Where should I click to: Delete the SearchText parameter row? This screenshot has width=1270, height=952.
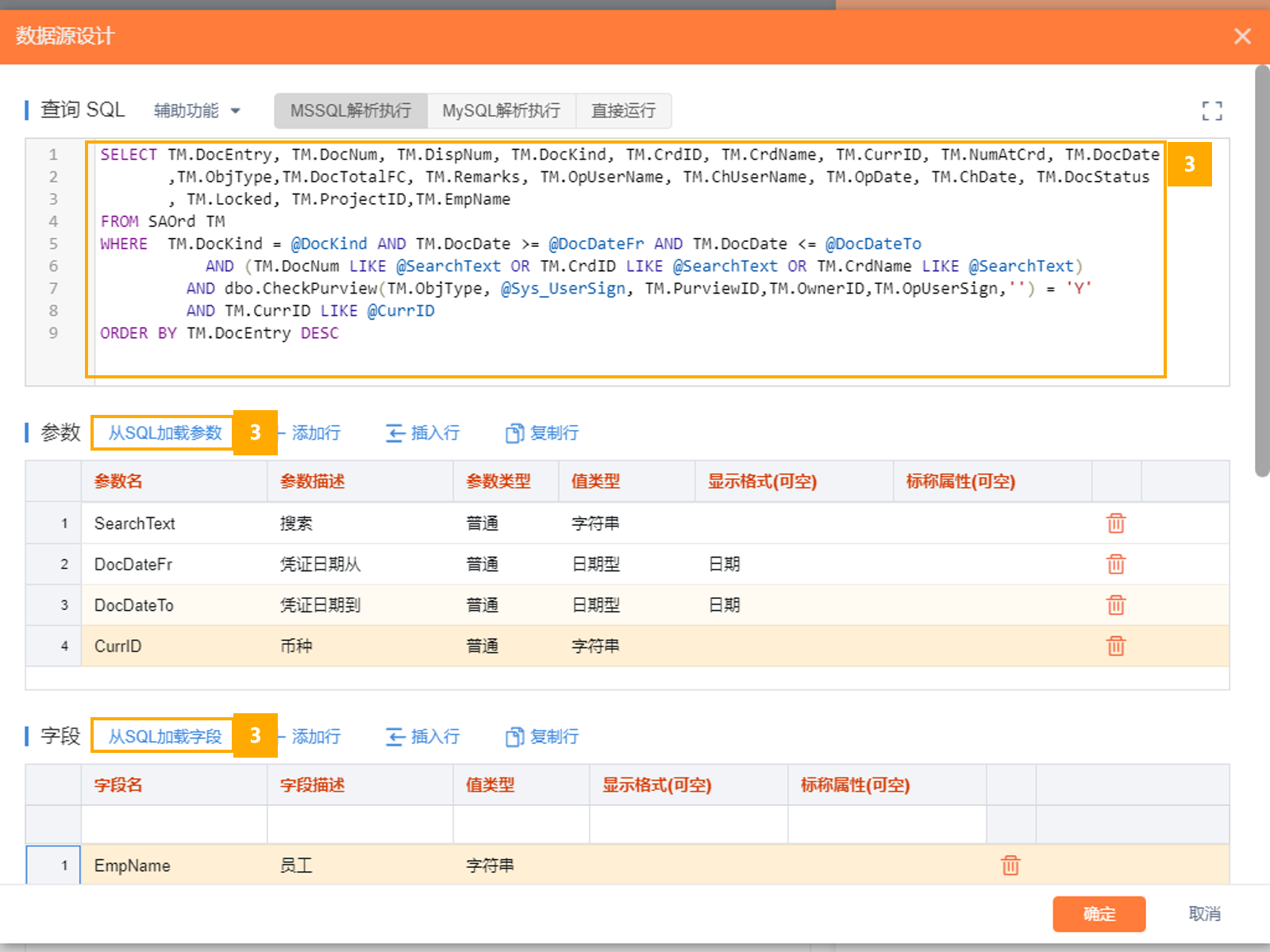coord(1116,524)
